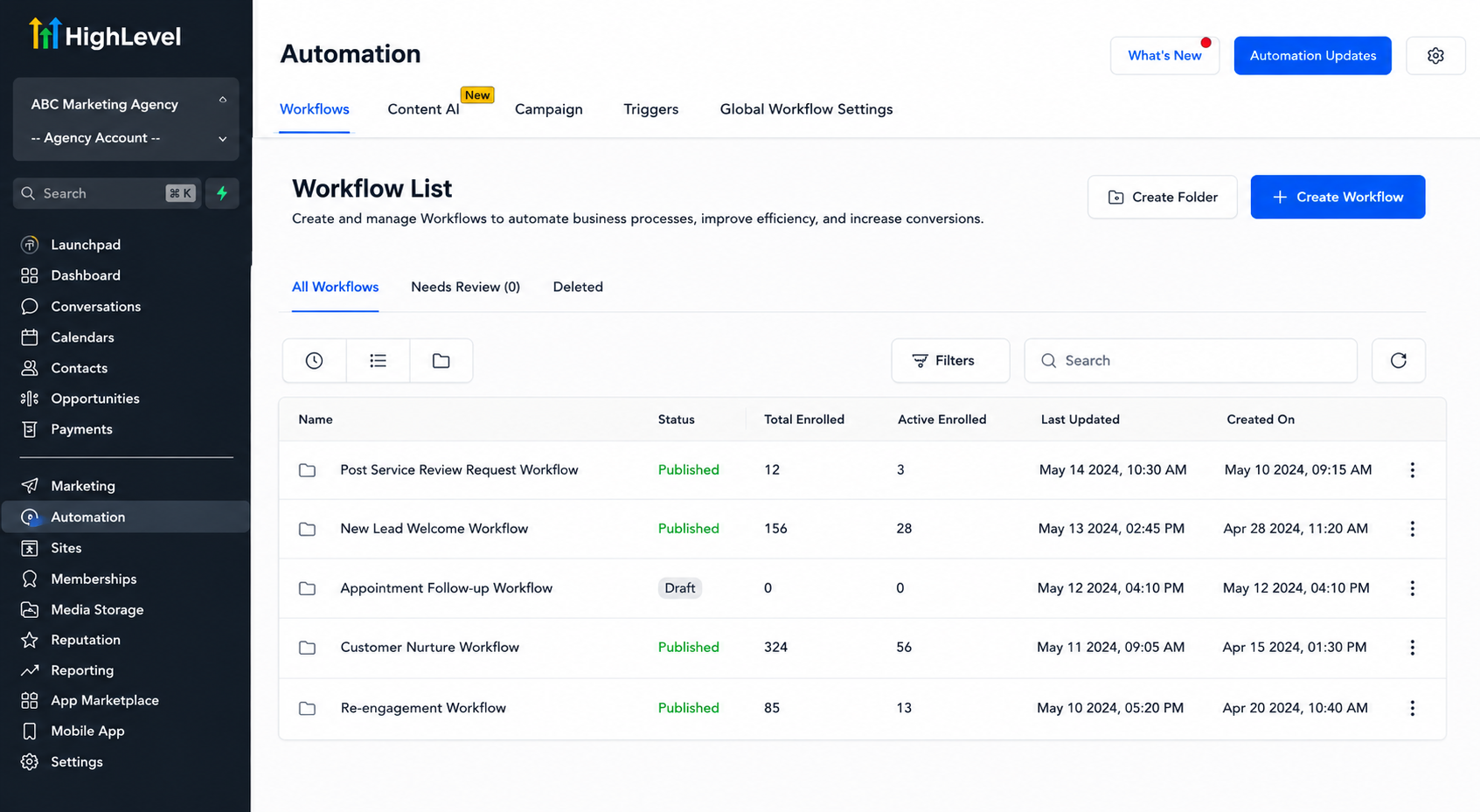Click folder icon beside New Lead Welcome Workflow
This screenshot has width=1480, height=812.
click(x=307, y=529)
